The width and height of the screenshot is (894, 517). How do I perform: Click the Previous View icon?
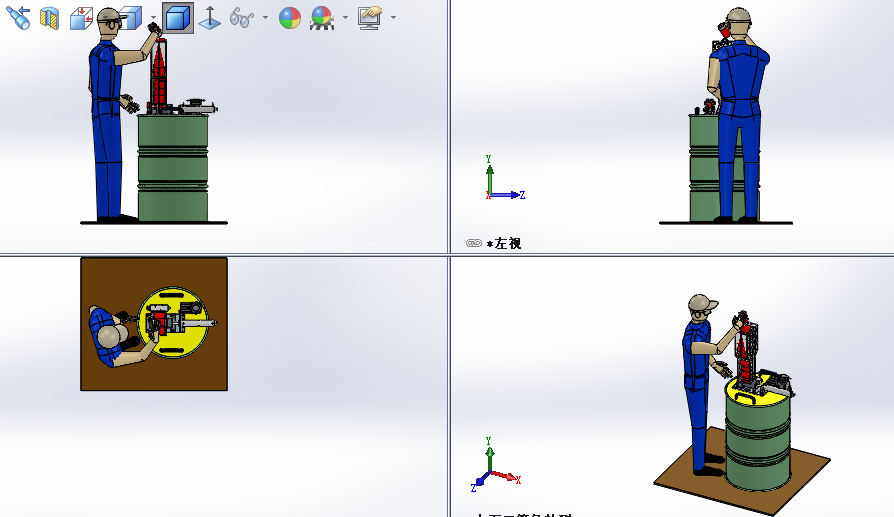pos(18,18)
